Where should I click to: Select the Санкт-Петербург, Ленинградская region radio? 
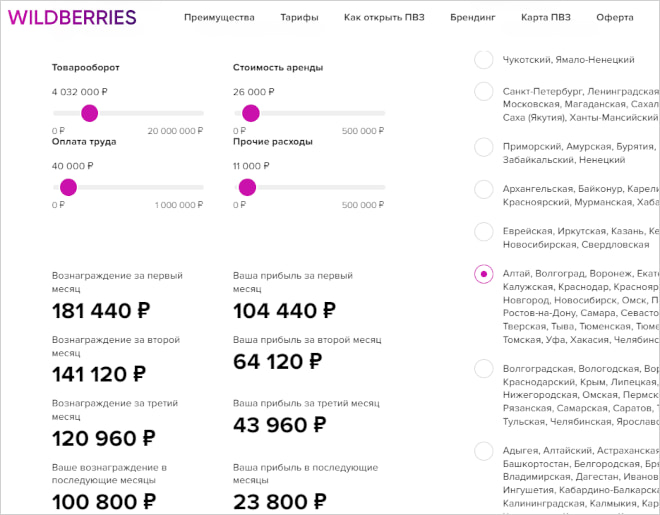[484, 91]
